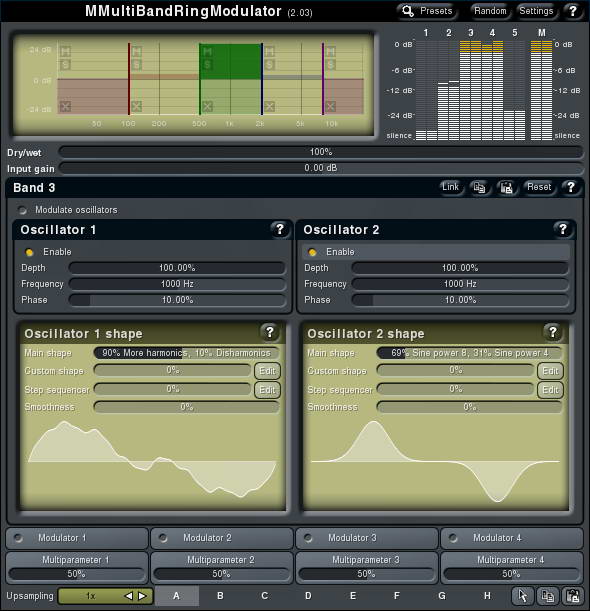Viewport: 590px width, 611px height.
Task: Click the X icon in band 4
Action: (269, 106)
